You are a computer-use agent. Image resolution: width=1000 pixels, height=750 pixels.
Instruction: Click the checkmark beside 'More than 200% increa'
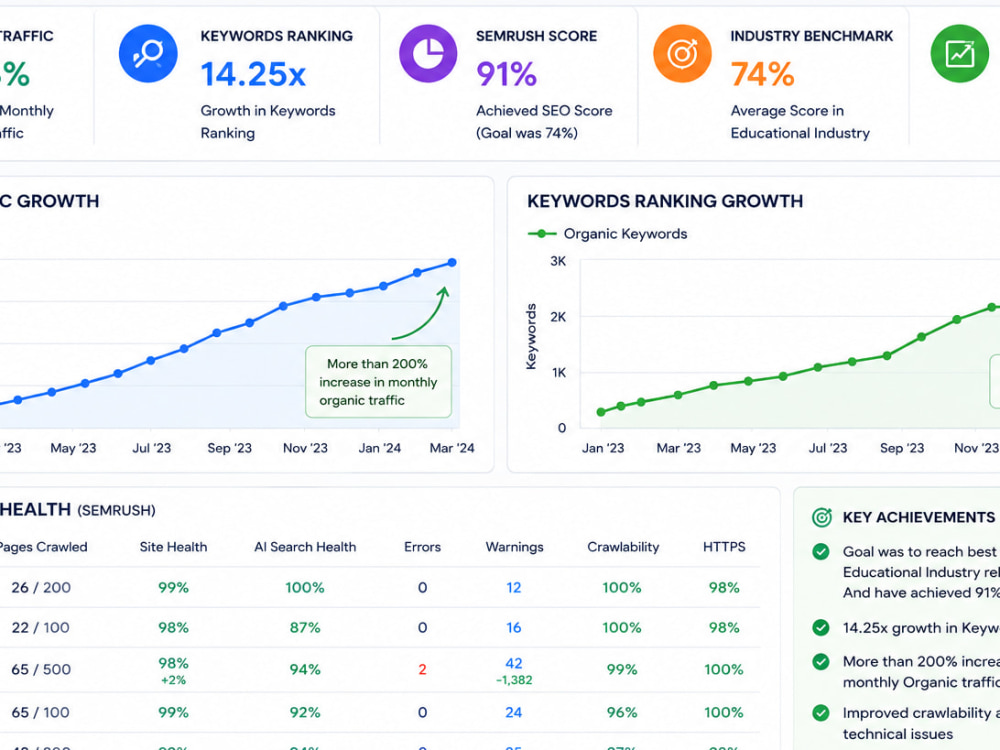coord(821,661)
